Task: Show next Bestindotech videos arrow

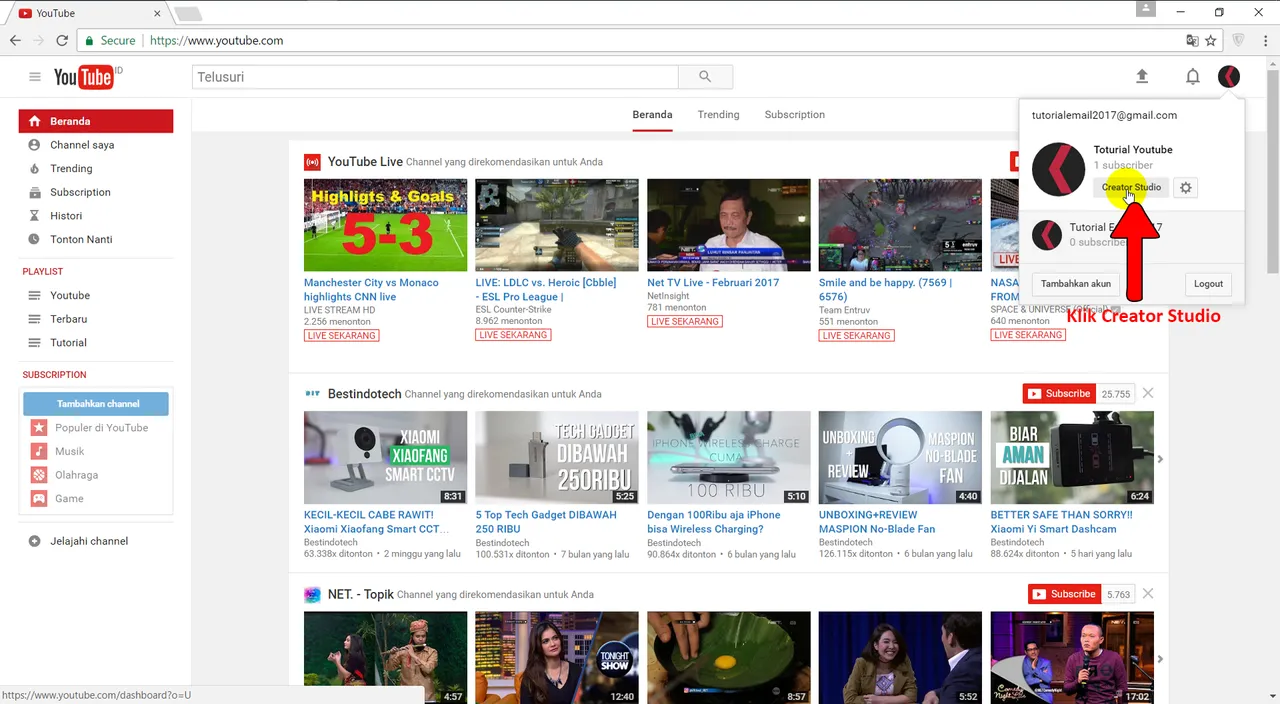Action: click(x=1161, y=459)
